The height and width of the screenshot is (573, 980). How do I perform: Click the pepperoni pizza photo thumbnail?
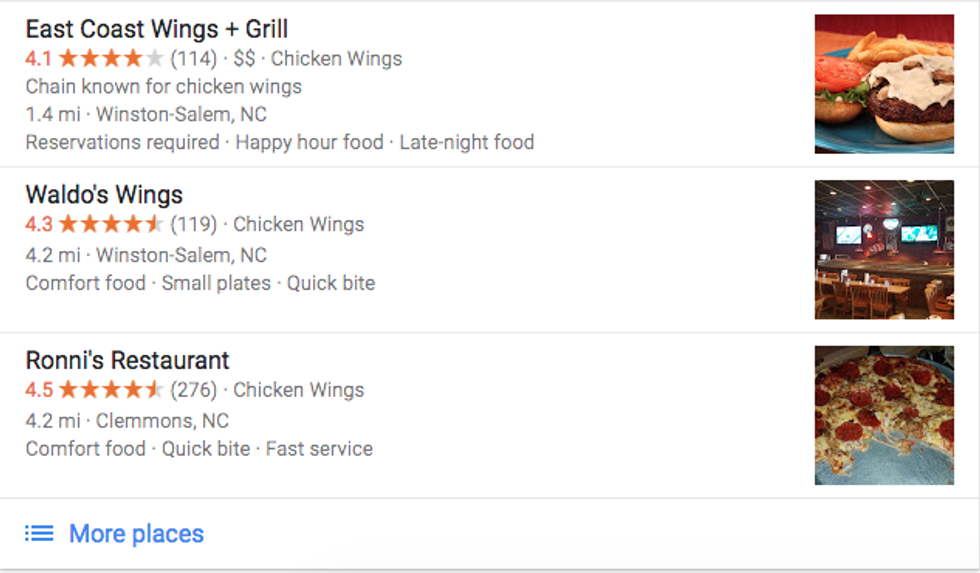click(x=884, y=415)
